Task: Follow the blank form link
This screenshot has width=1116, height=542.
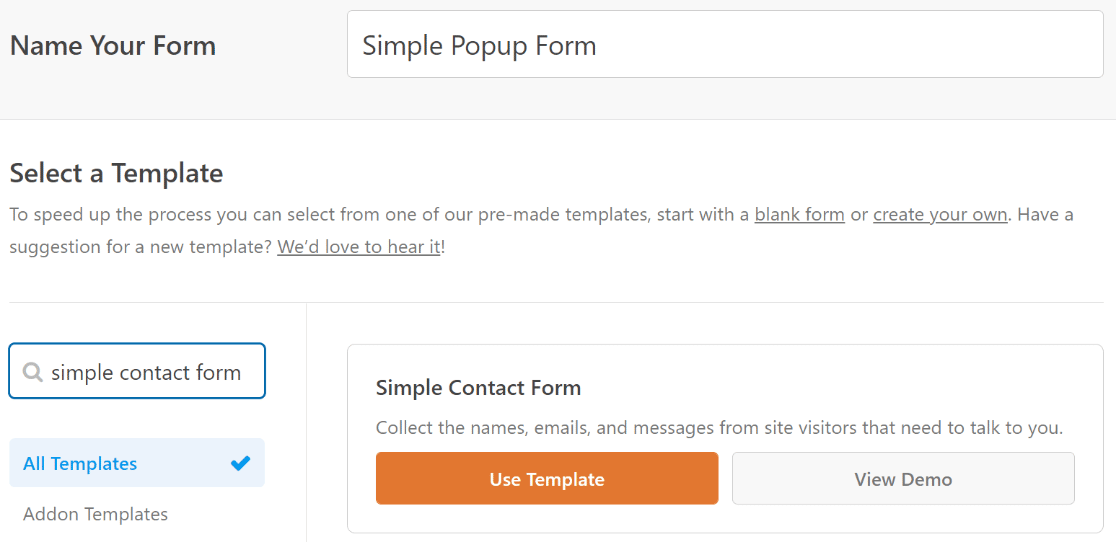Action: 799,214
